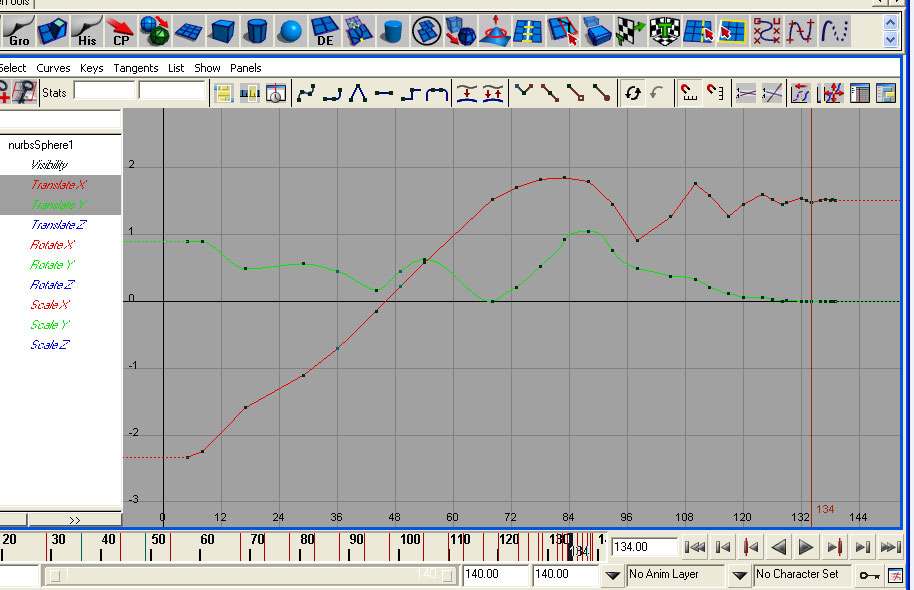Click the History (His) shelf icon
Image resolution: width=914 pixels, height=590 pixels.
point(86,31)
